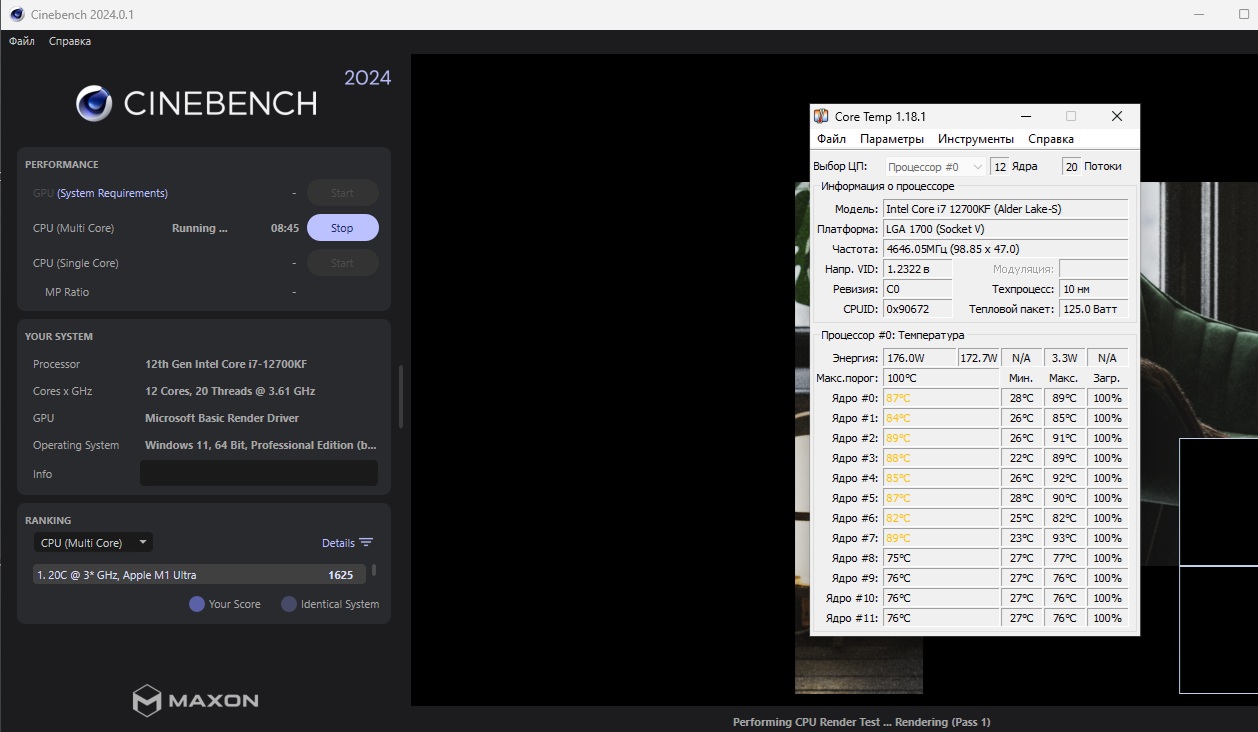Expand the Выбор ЦП Процессор #0 dropdown
1258x732 pixels.
pyautogui.click(x=935, y=167)
